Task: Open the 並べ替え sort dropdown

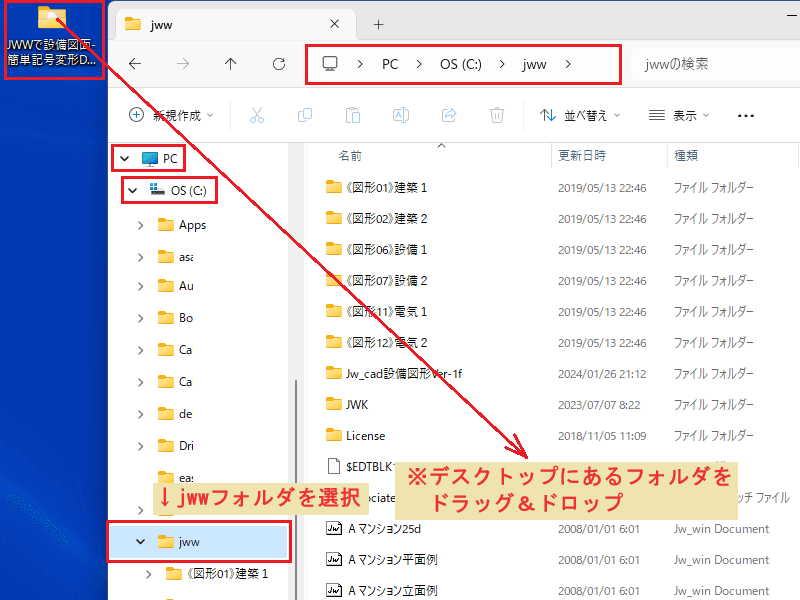Action: [x=583, y=116]
